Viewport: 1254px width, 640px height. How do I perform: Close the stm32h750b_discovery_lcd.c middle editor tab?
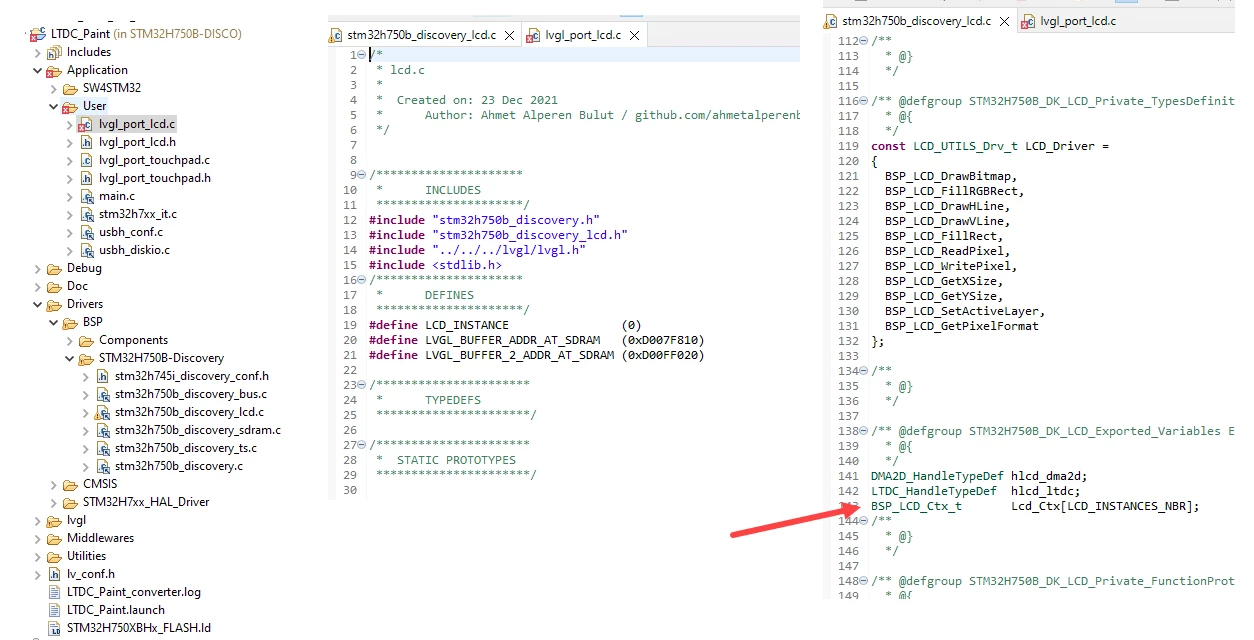pyautogui.click(x=509, y=35)
